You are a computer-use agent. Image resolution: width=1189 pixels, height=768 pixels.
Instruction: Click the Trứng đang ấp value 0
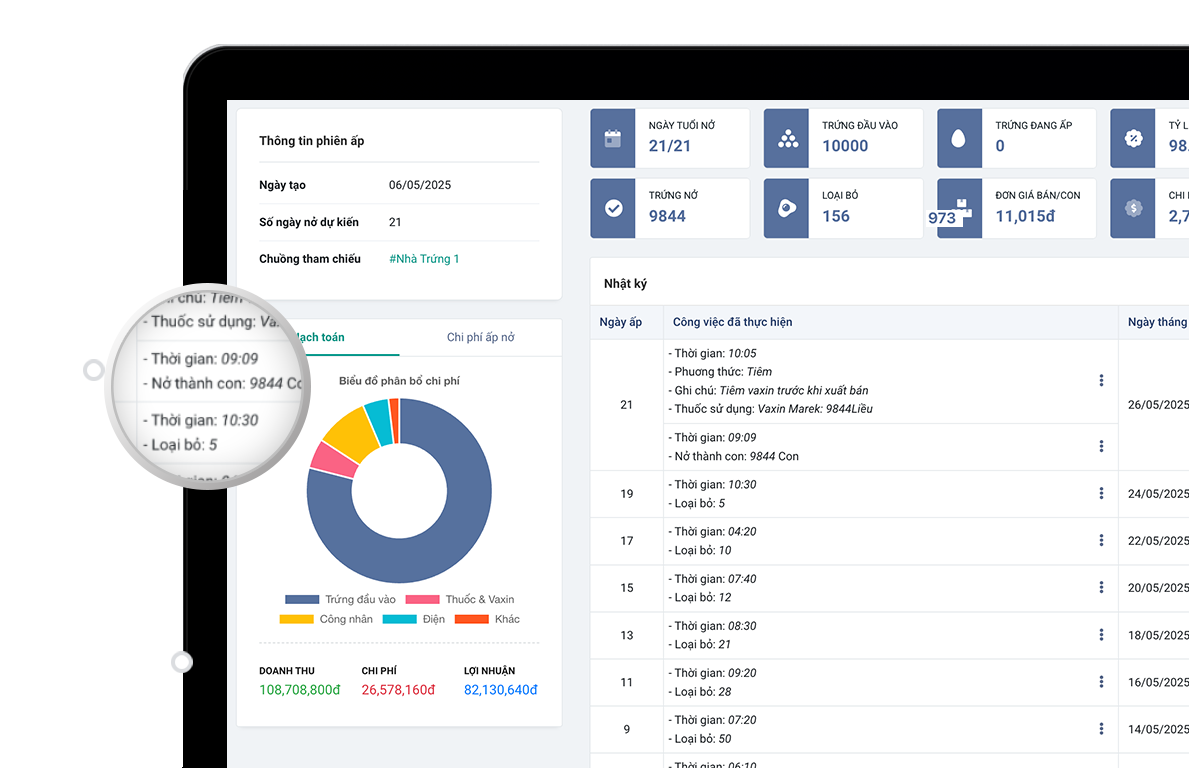[x=1000, y=146]
